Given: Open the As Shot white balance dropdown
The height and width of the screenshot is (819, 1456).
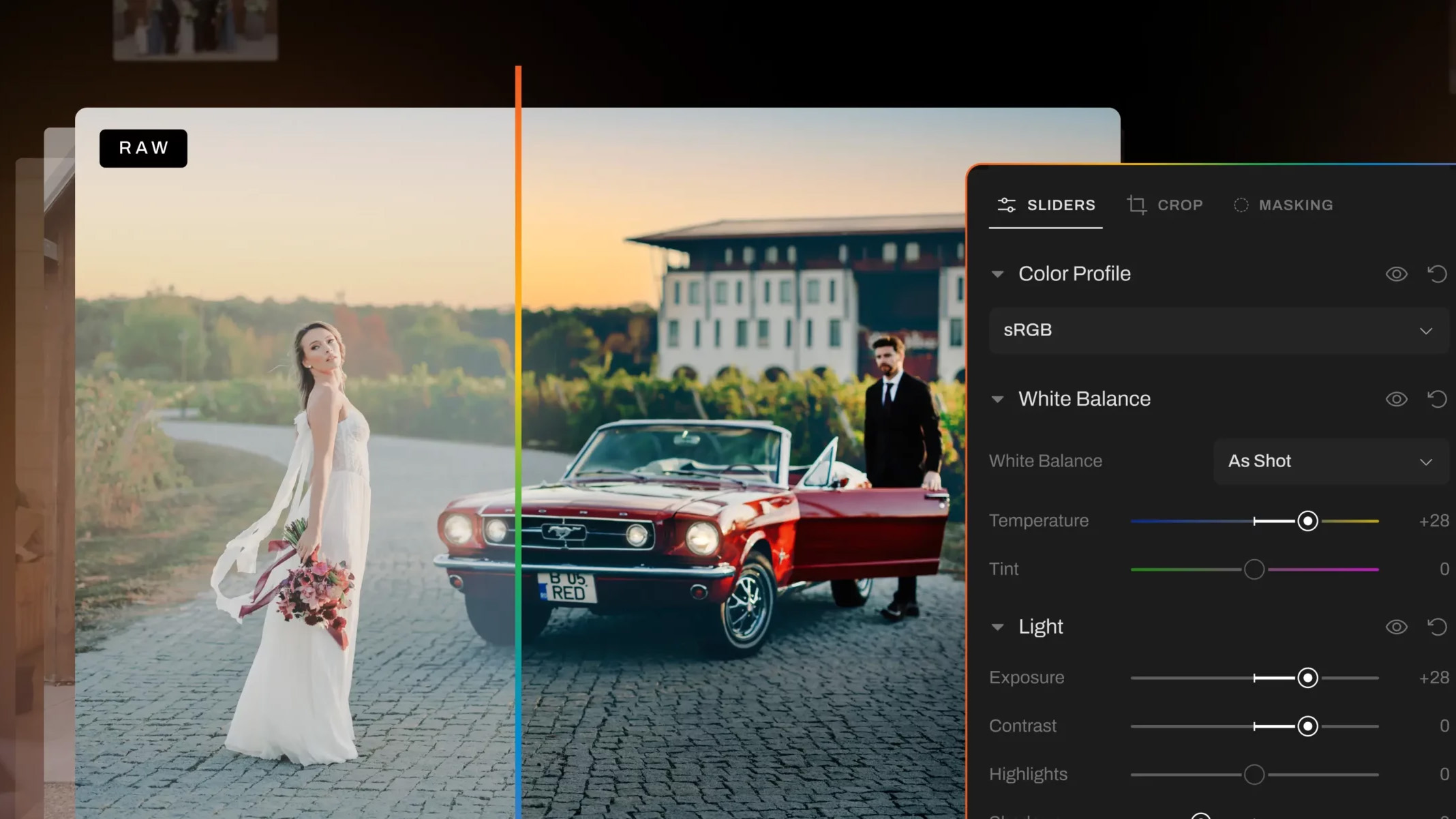Looking at the screenshot, I should click(x=1331, y=462).
